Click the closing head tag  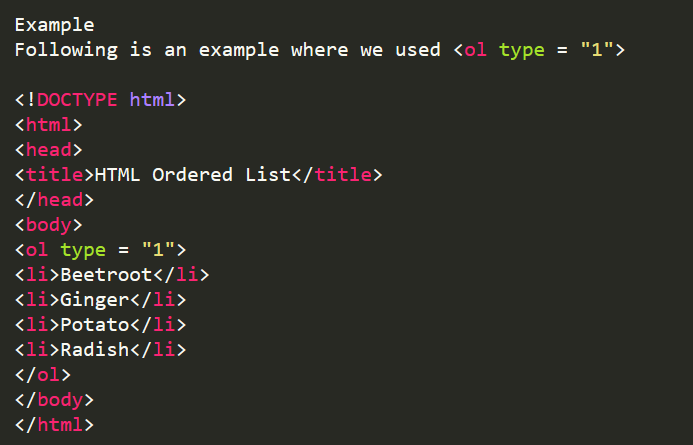coord(54,200)
